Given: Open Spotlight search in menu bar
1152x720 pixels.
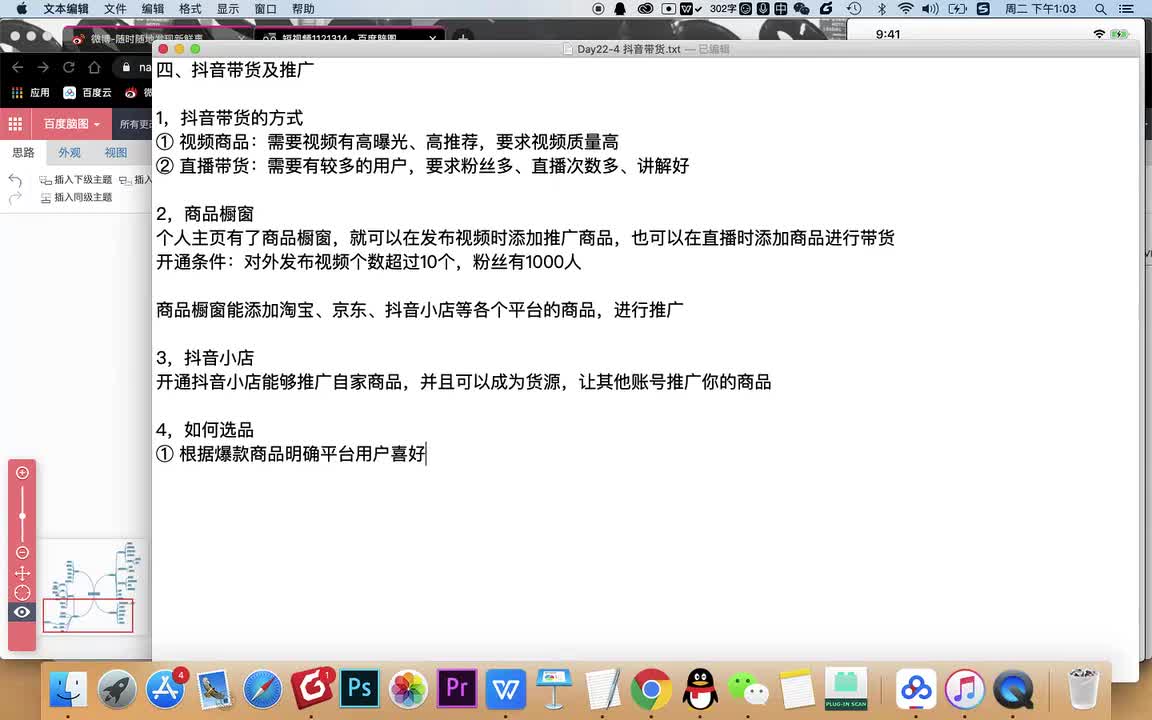Looking at the screenshot, I should pyautogui.click(x=1100, y=9).
